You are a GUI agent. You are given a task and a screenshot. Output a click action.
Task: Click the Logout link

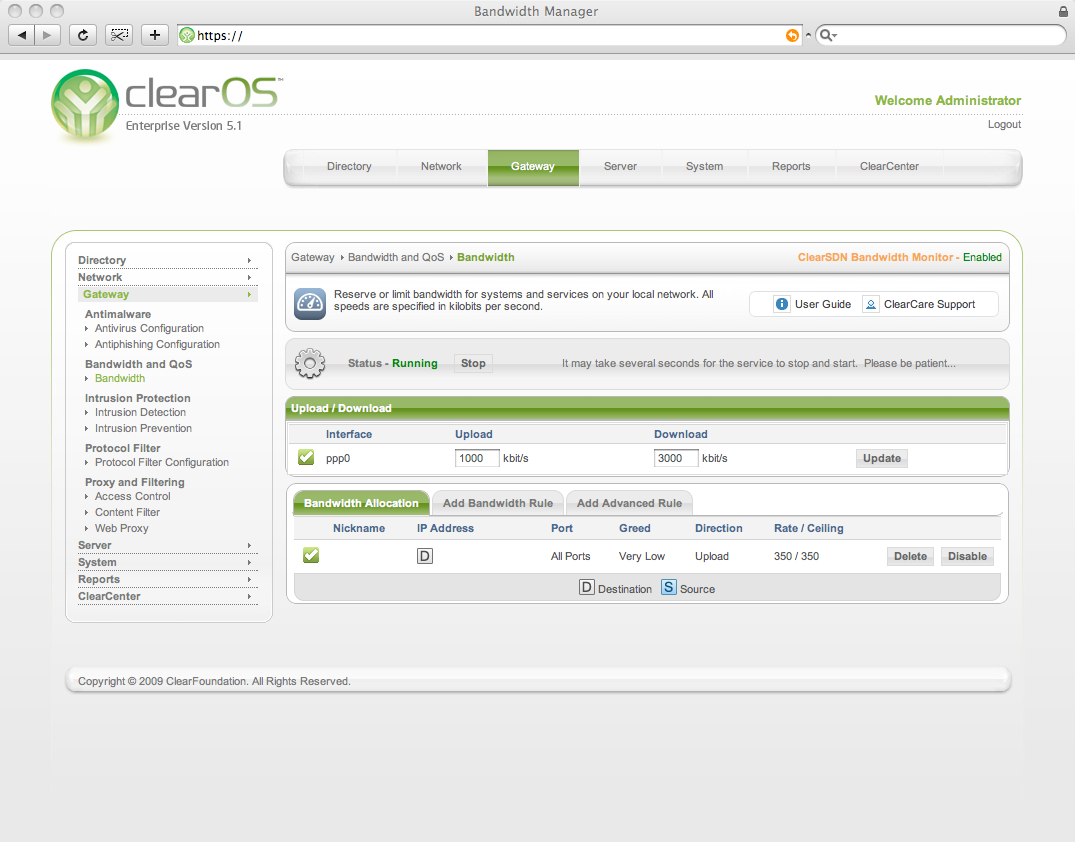[1004, 124]
